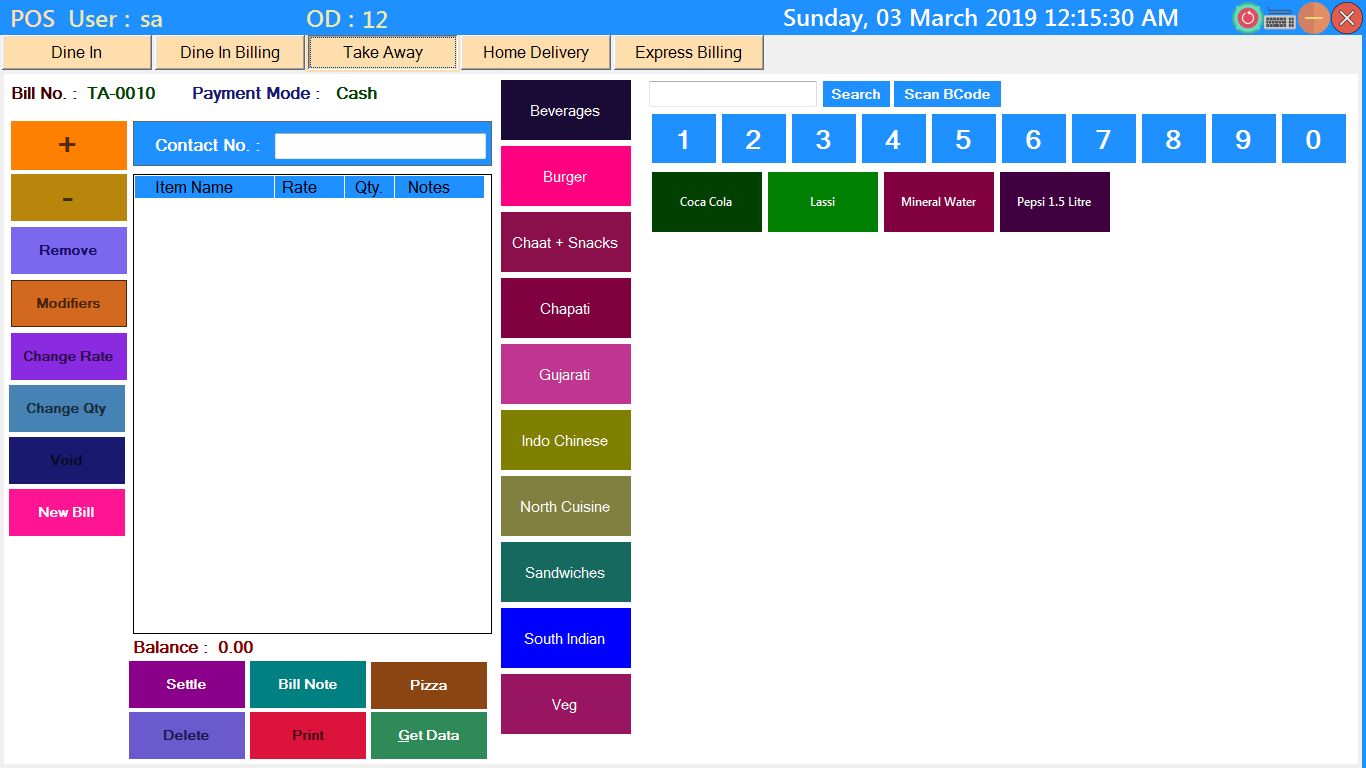Open the Dine In Billing tab
The image size is (1366, 768).
pyautogui.click(x=230, y=53)
